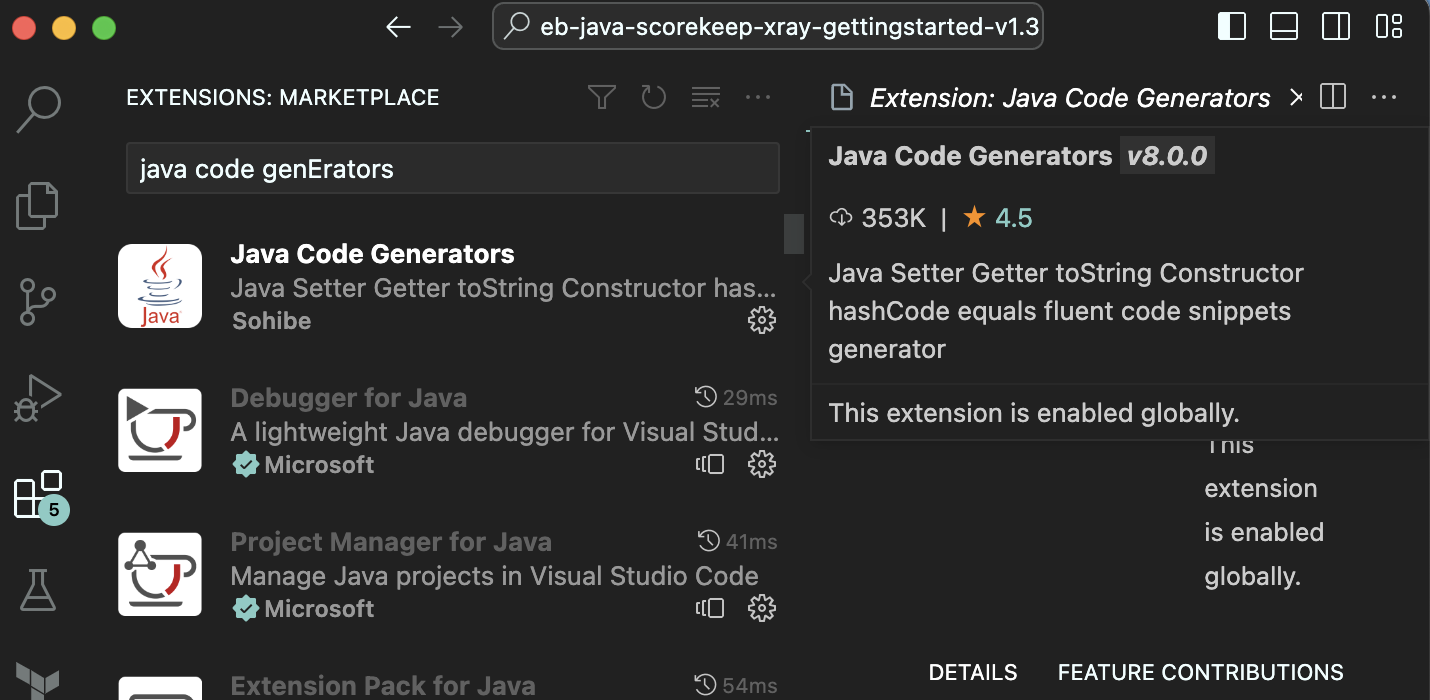Click Debugger for Java remote sync icon

click(x=710, y=464)
